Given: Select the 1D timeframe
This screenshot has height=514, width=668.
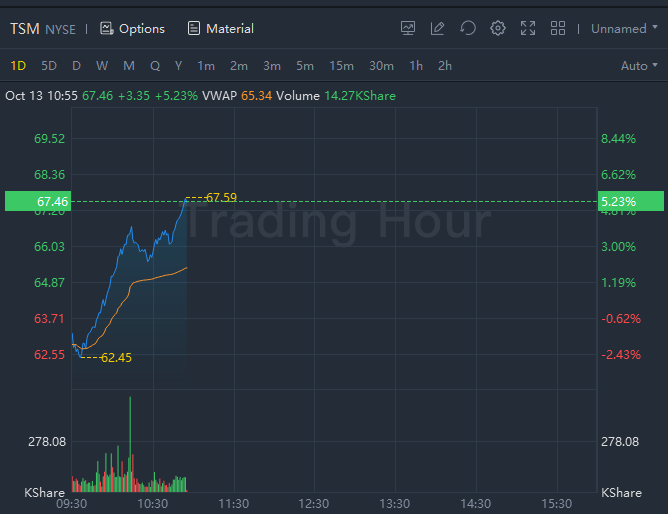Looking at the screenshot, I should (18, 66).
